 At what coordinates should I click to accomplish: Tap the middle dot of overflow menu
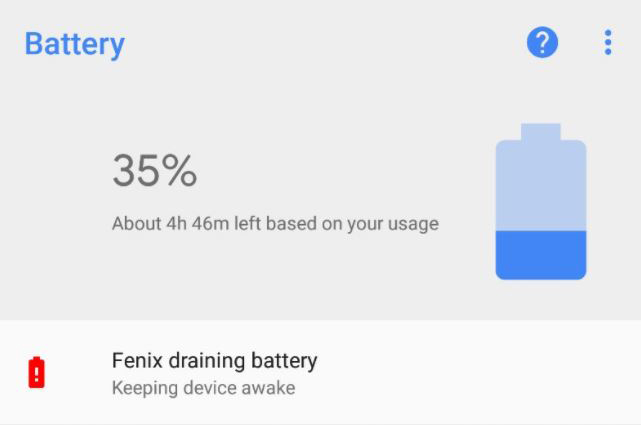(x=607, y=43)
